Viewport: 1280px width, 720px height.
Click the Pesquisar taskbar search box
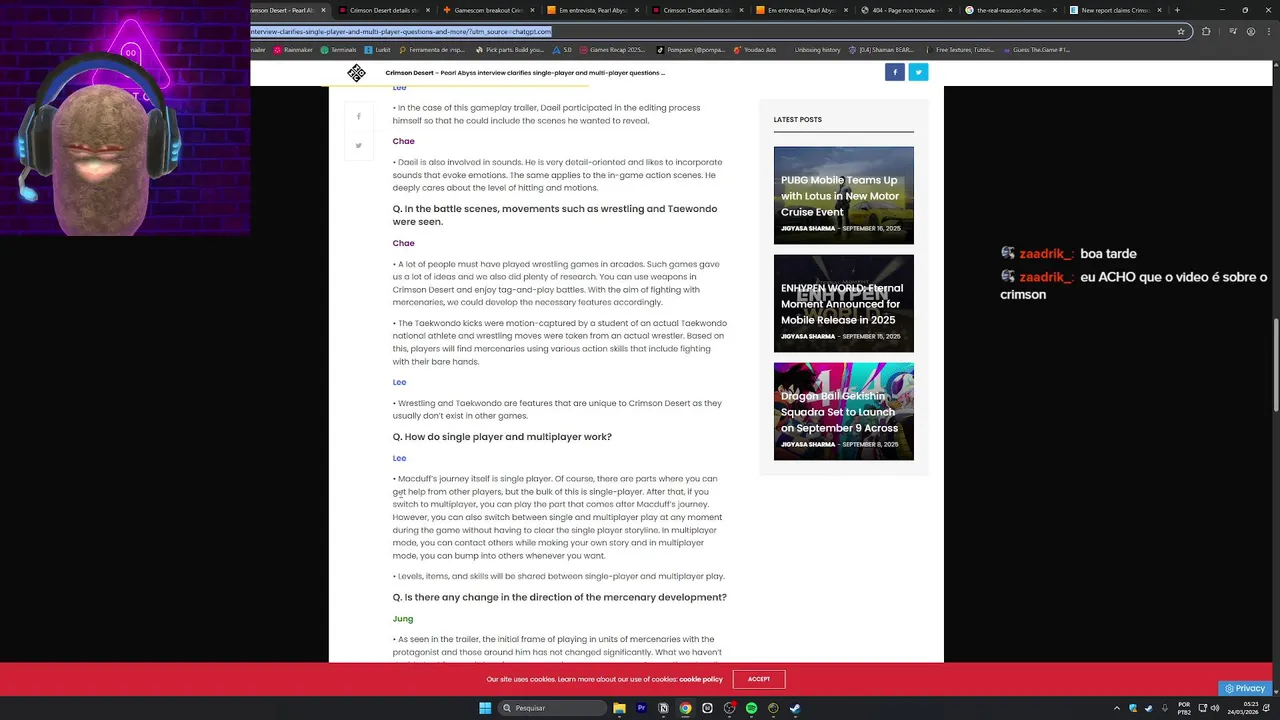click(x=554, y=708)
